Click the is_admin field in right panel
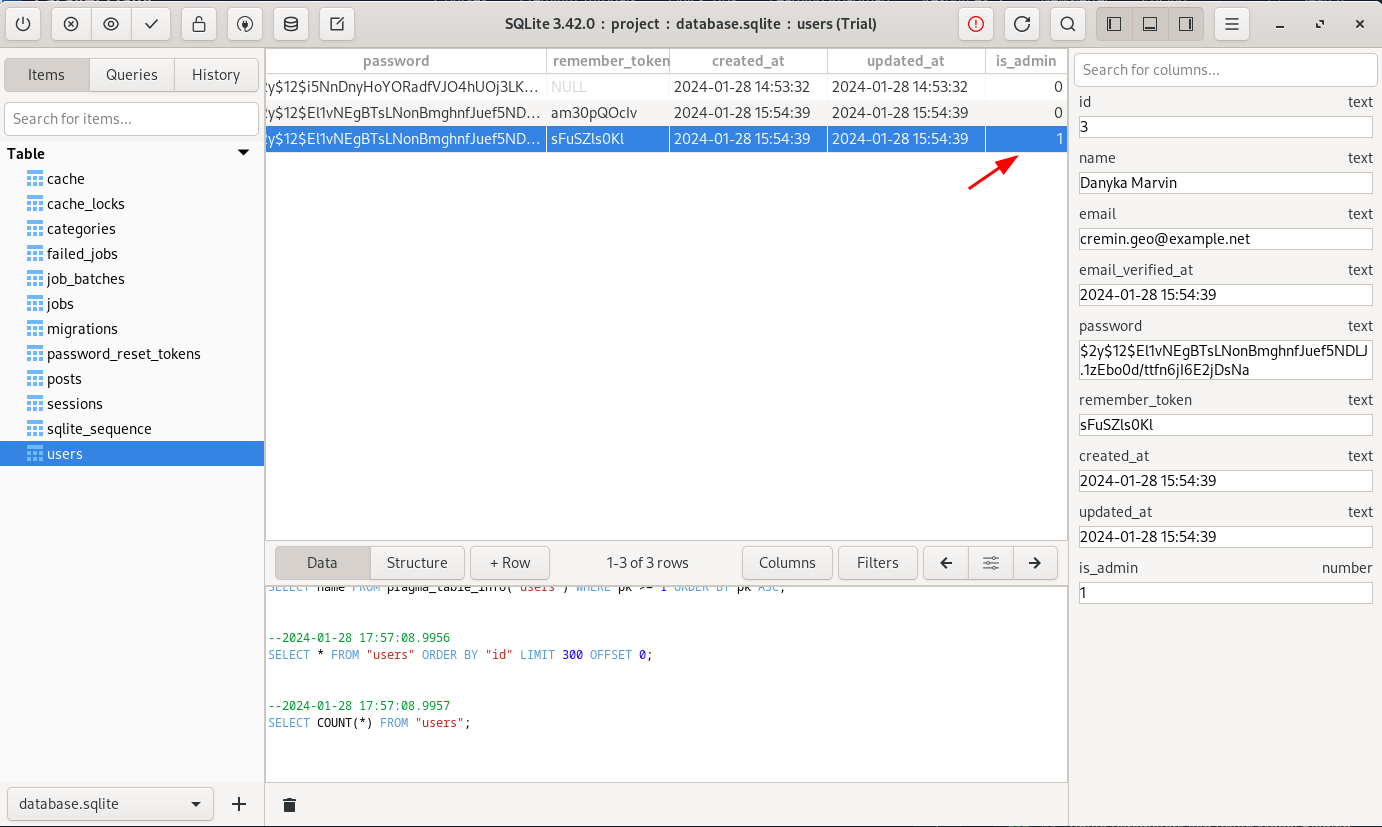The width and height of the screenshot is (1382, 827). coord(1225,593)
